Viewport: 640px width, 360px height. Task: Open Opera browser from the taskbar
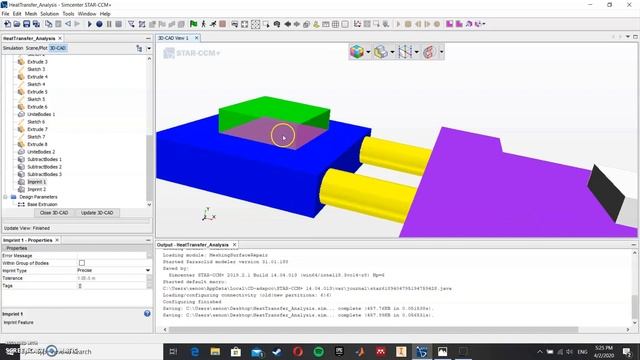coord(298,351)
